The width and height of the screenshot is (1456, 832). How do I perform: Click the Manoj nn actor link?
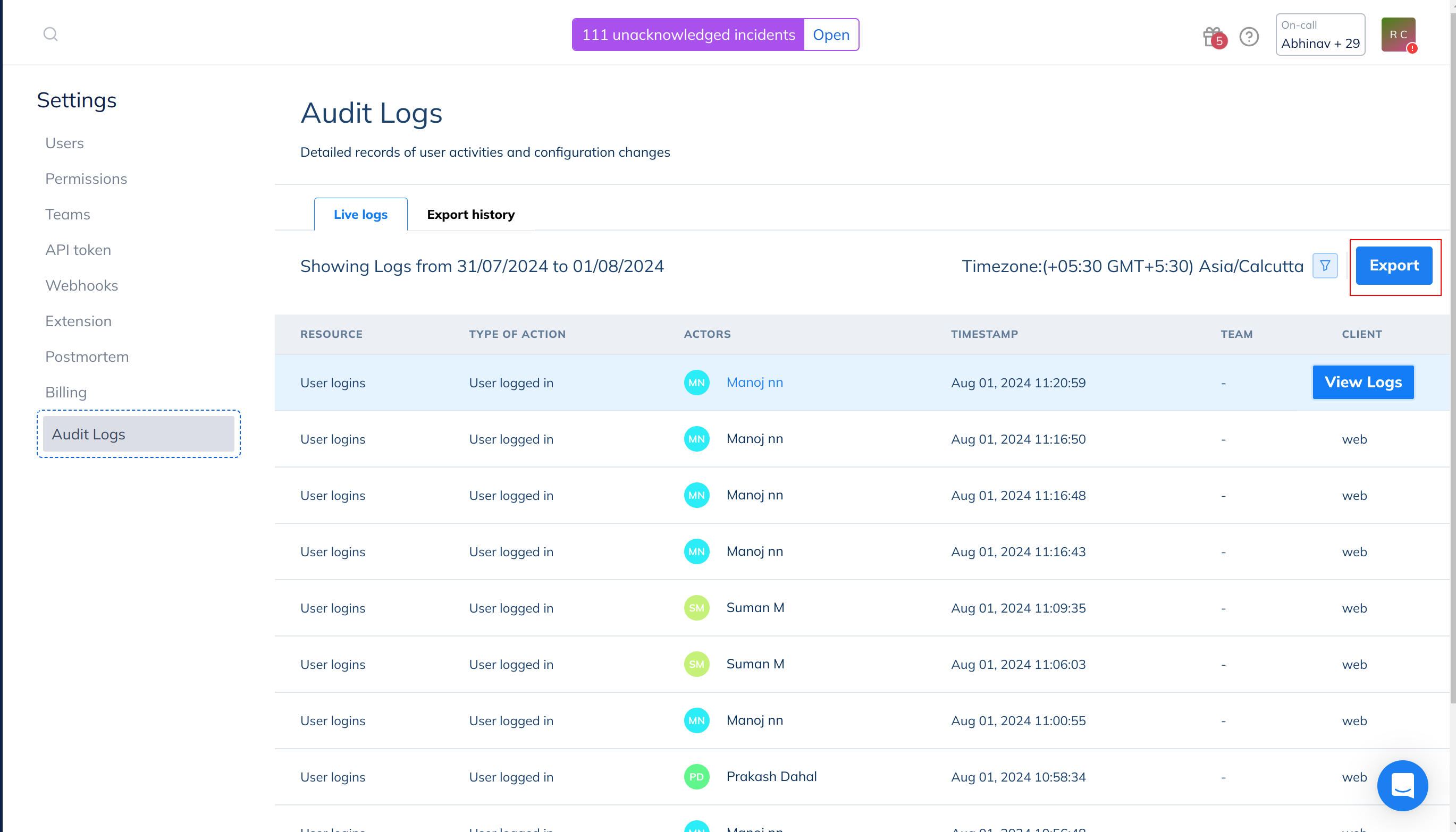tap(755, 383)
